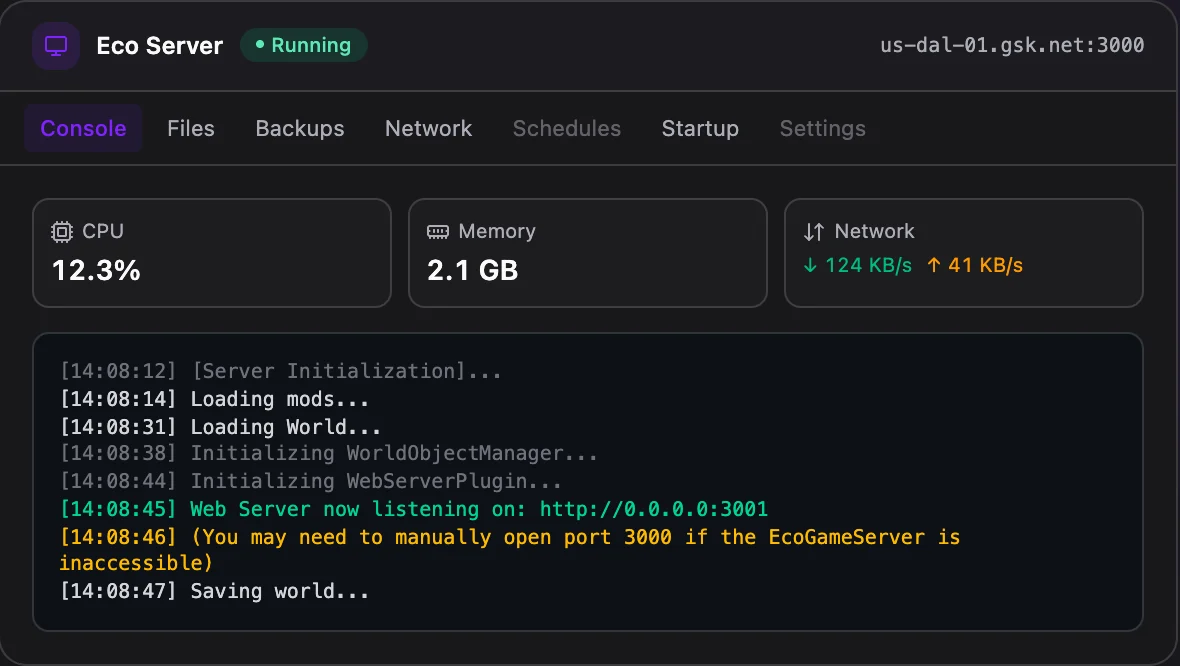Click the green download arrow icon
1180x666 pixels.
[x=810, y=265]
